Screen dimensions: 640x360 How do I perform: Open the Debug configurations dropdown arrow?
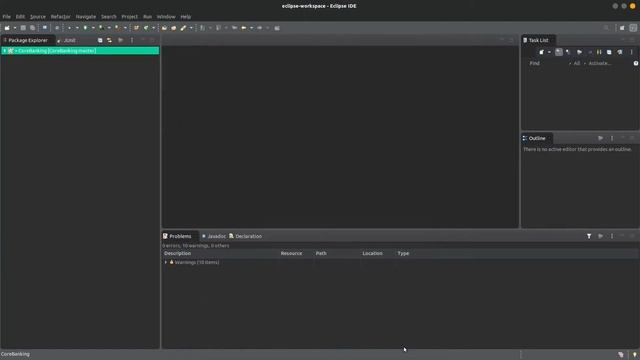coord(77,28)
